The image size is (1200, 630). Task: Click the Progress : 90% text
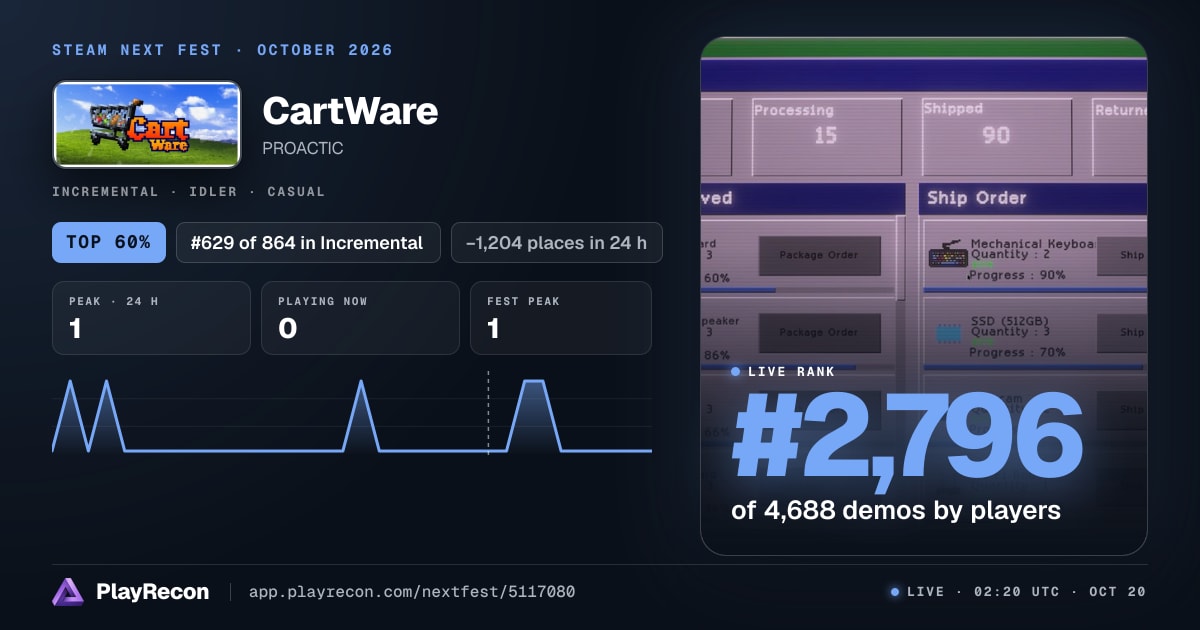point(1017,275)
